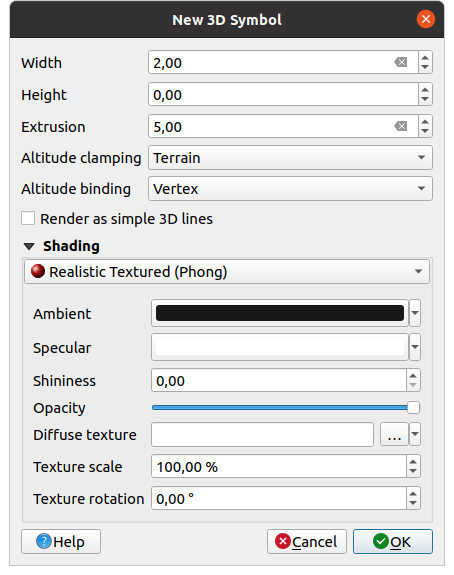Decrease Texture scale with down arrow
The height and width of the screenshot is (575, 454).
click(413, 471)
